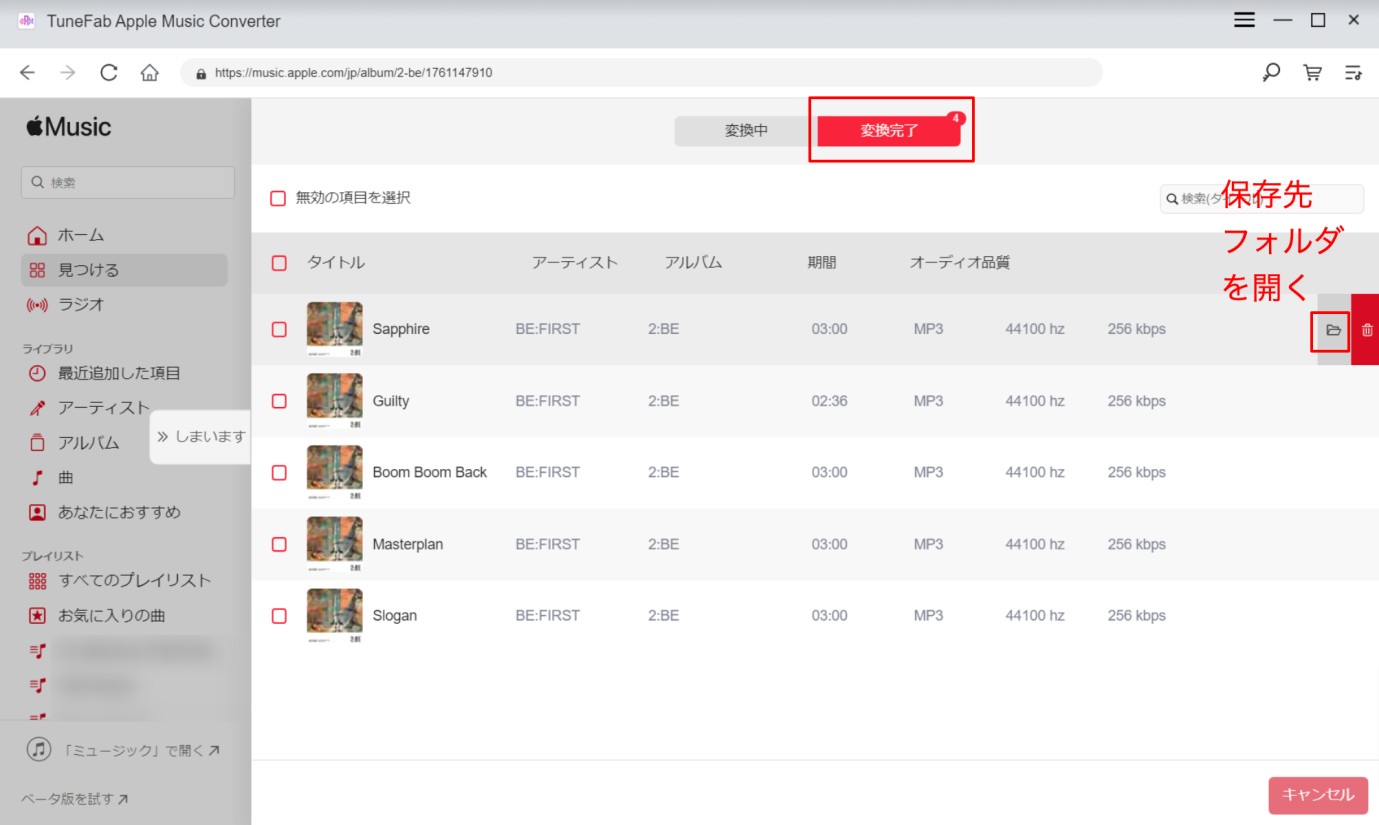Click the TuneFab app icon in title bar
Screen dimensions: 1379x825
point(26,21)
